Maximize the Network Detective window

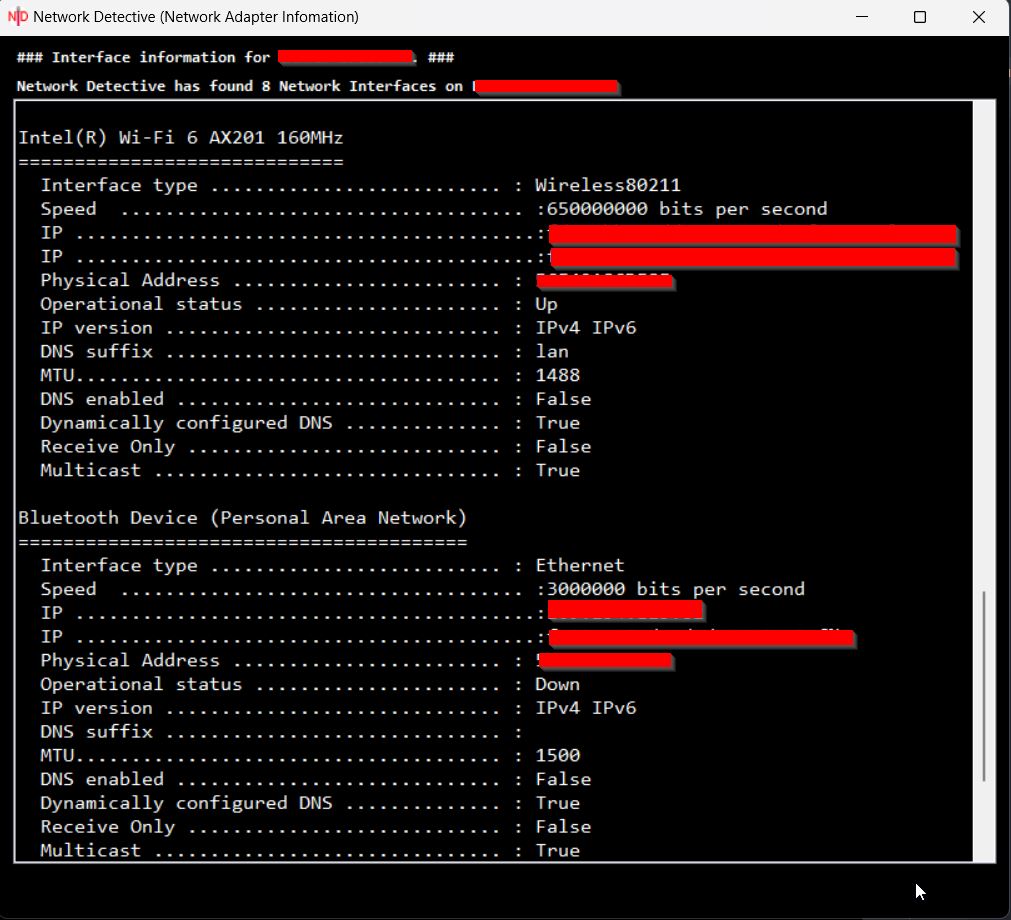(x=920, y=17)
